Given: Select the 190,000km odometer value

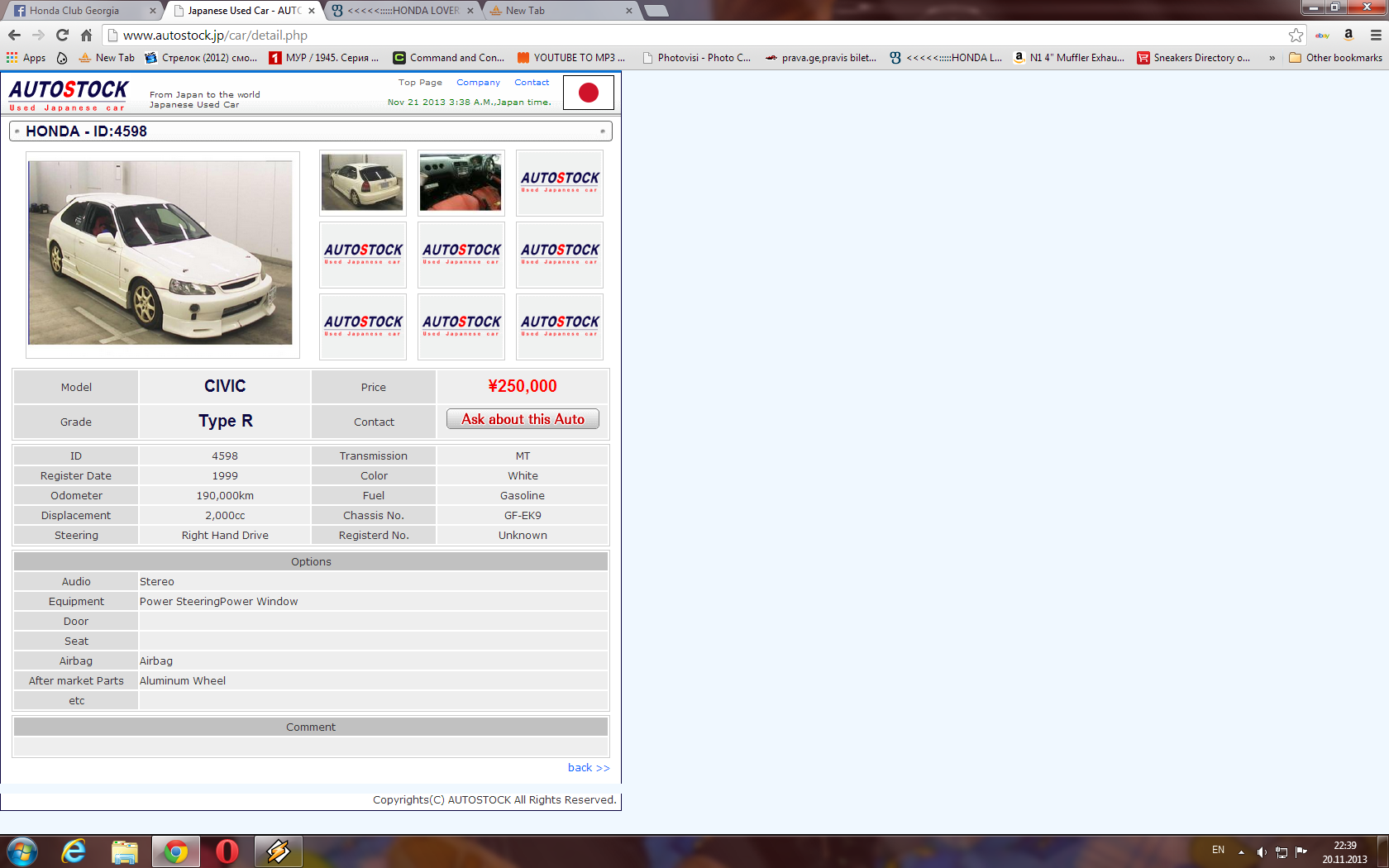Looking at the screenshot, I should tap(225, 496).
